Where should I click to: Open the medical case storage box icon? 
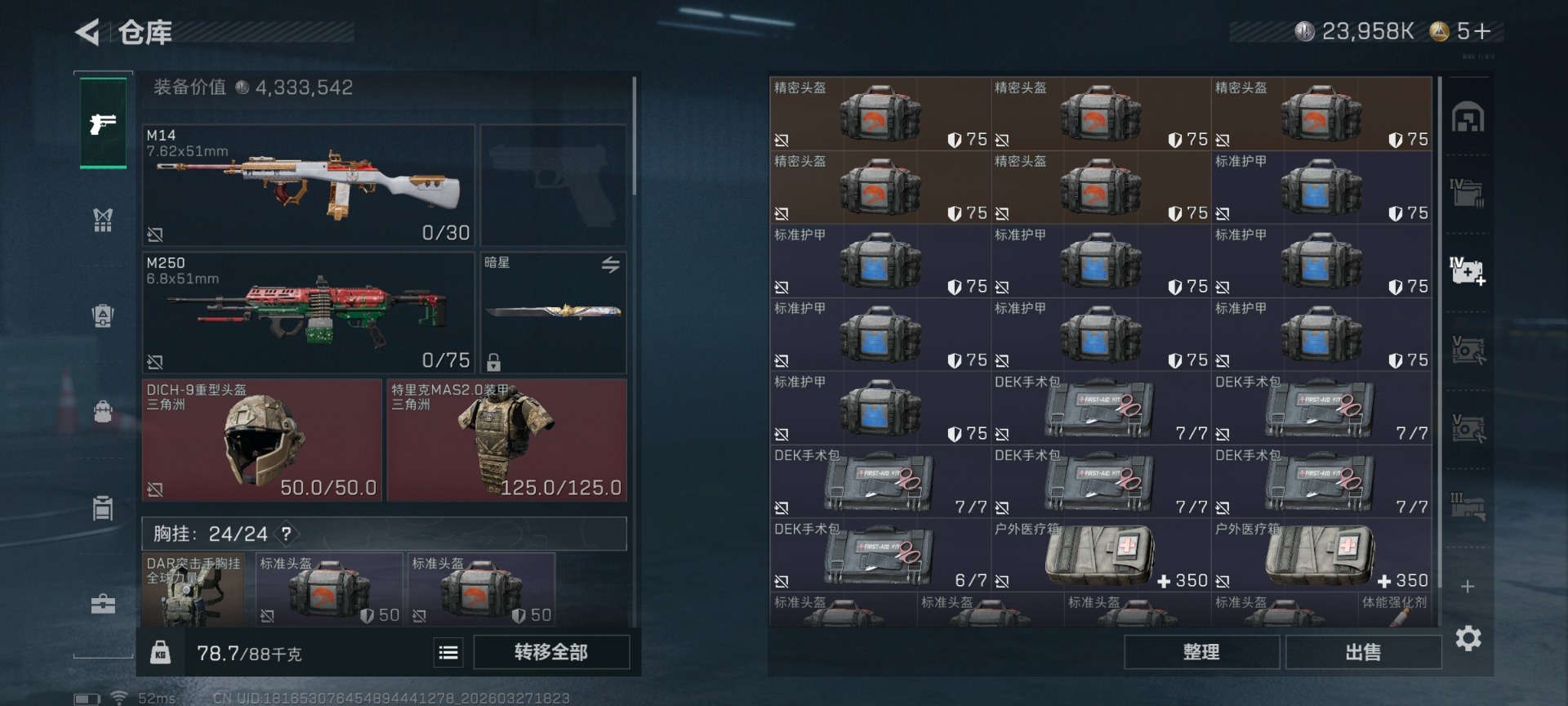point(1468,270)
